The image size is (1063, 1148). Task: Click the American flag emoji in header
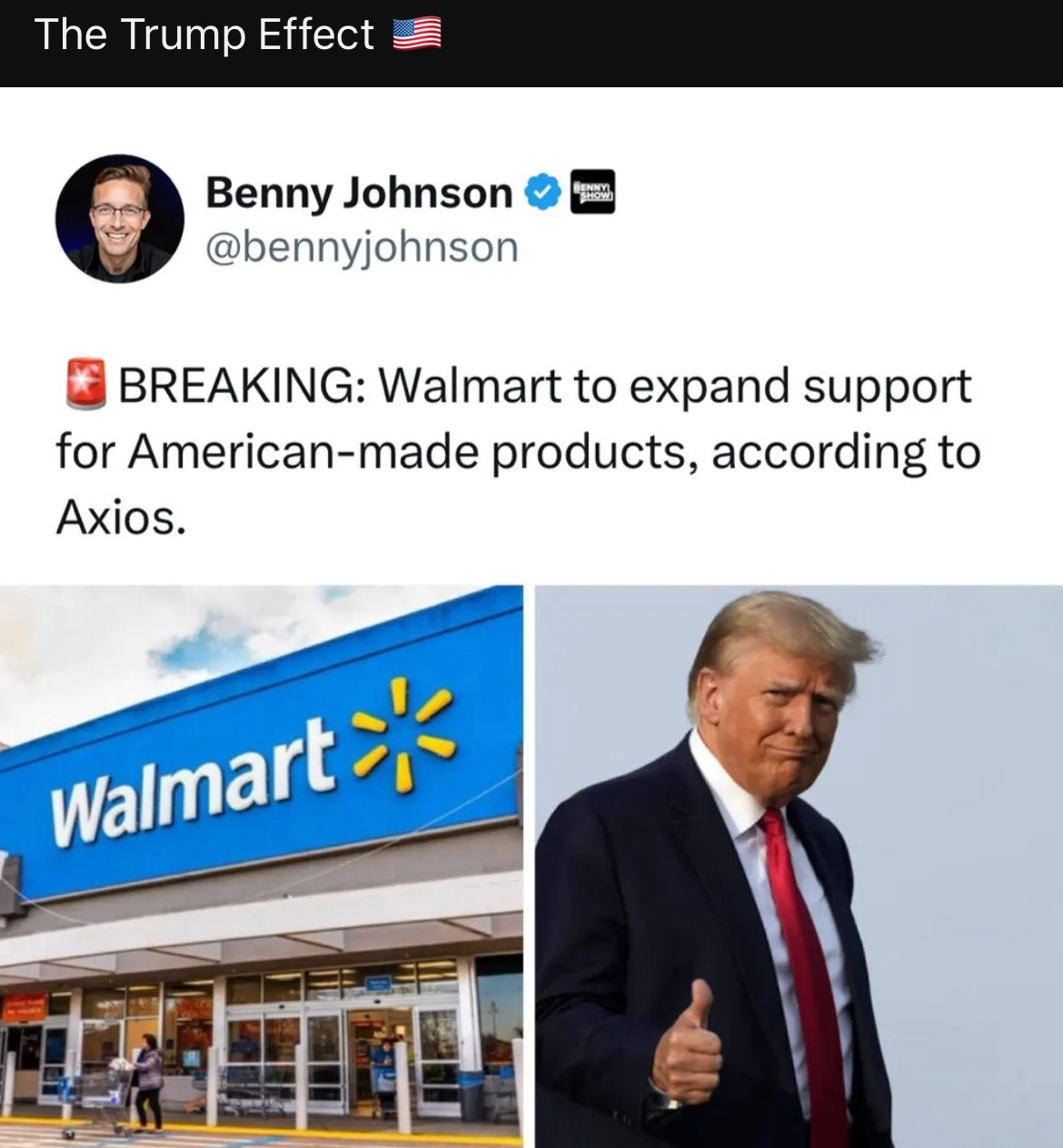(x=417, y=35)
